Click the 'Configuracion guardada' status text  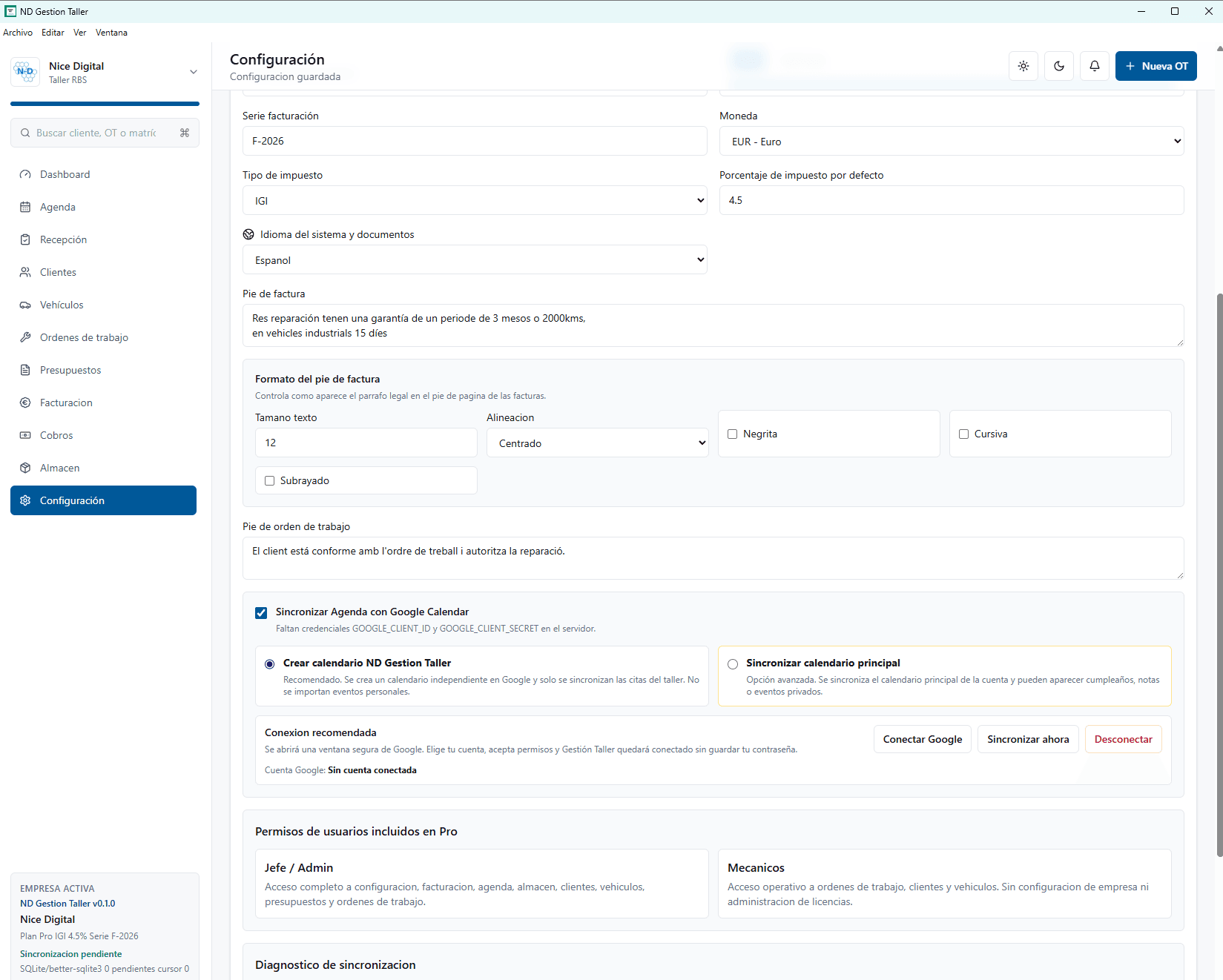pos(286,76)
